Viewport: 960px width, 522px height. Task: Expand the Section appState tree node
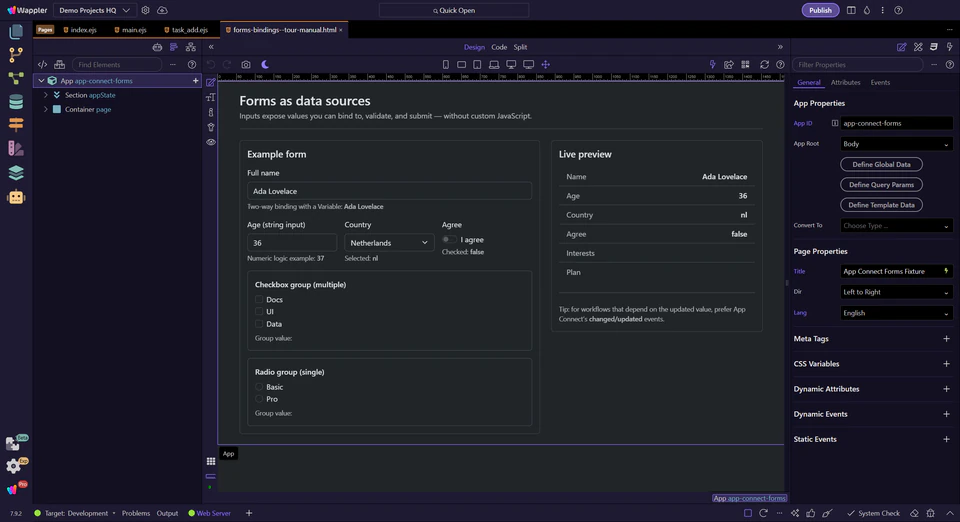coord(45,95)
